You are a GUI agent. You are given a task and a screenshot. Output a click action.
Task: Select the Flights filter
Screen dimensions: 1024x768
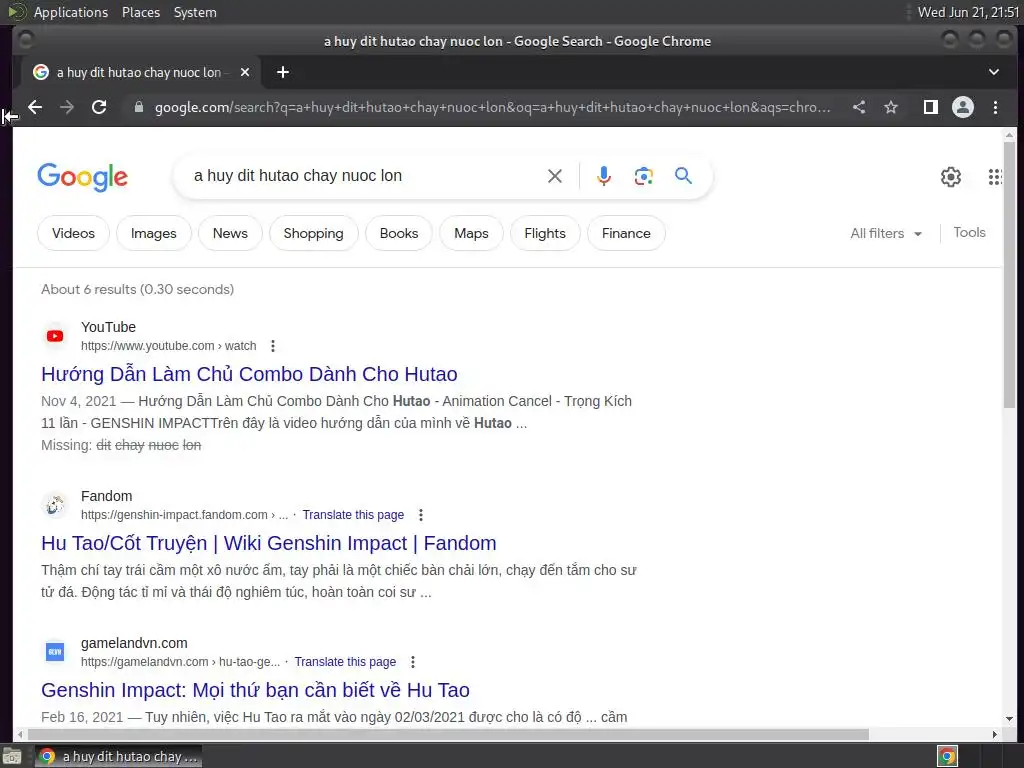pos(545,233)
